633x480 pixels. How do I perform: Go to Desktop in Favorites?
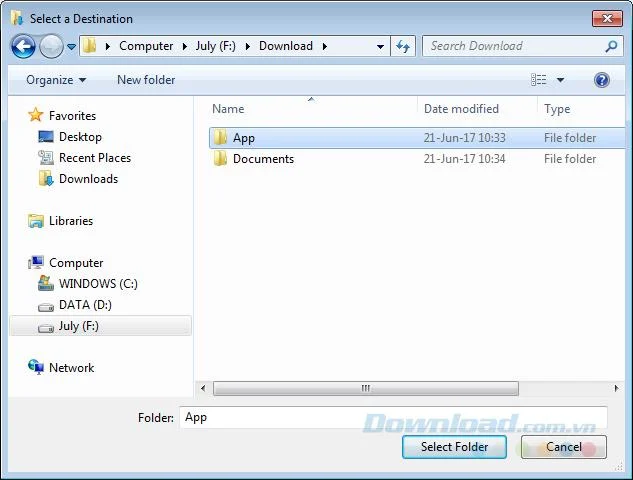coord(80,137)
